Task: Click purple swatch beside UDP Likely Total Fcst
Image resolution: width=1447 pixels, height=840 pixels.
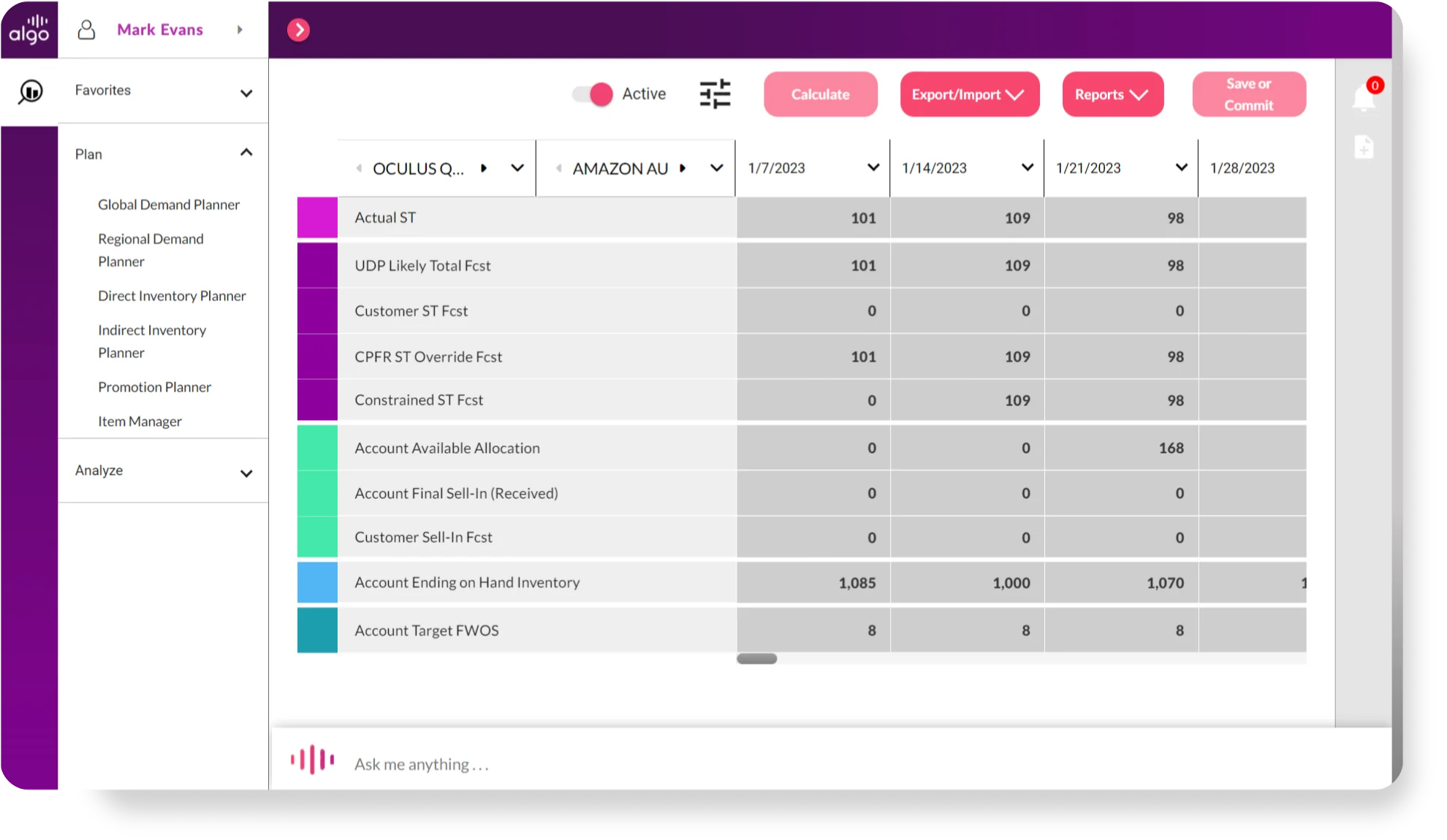Action: pos(317,265)
